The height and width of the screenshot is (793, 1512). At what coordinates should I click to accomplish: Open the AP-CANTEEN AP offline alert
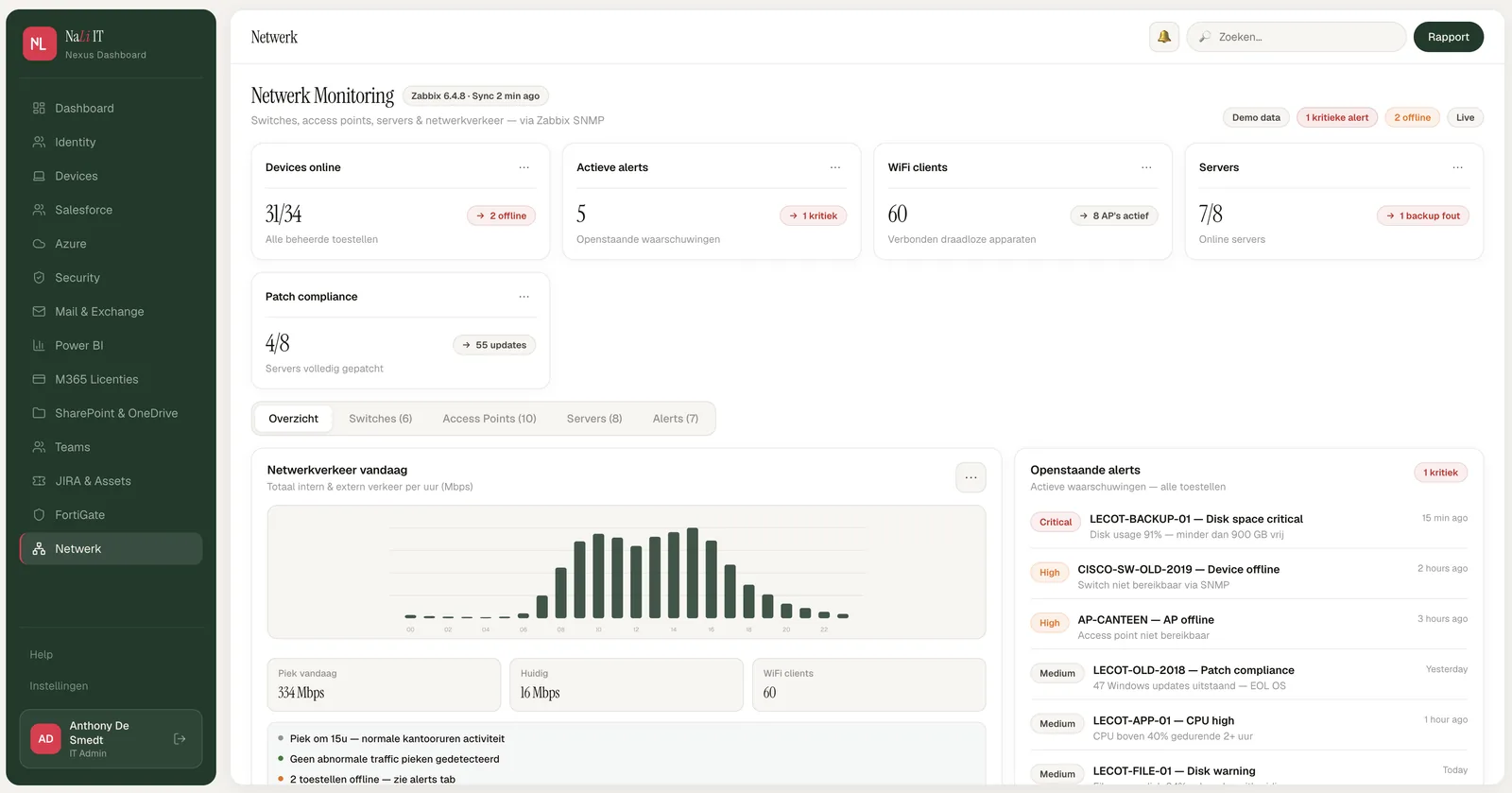click(x=1249, y=627)
